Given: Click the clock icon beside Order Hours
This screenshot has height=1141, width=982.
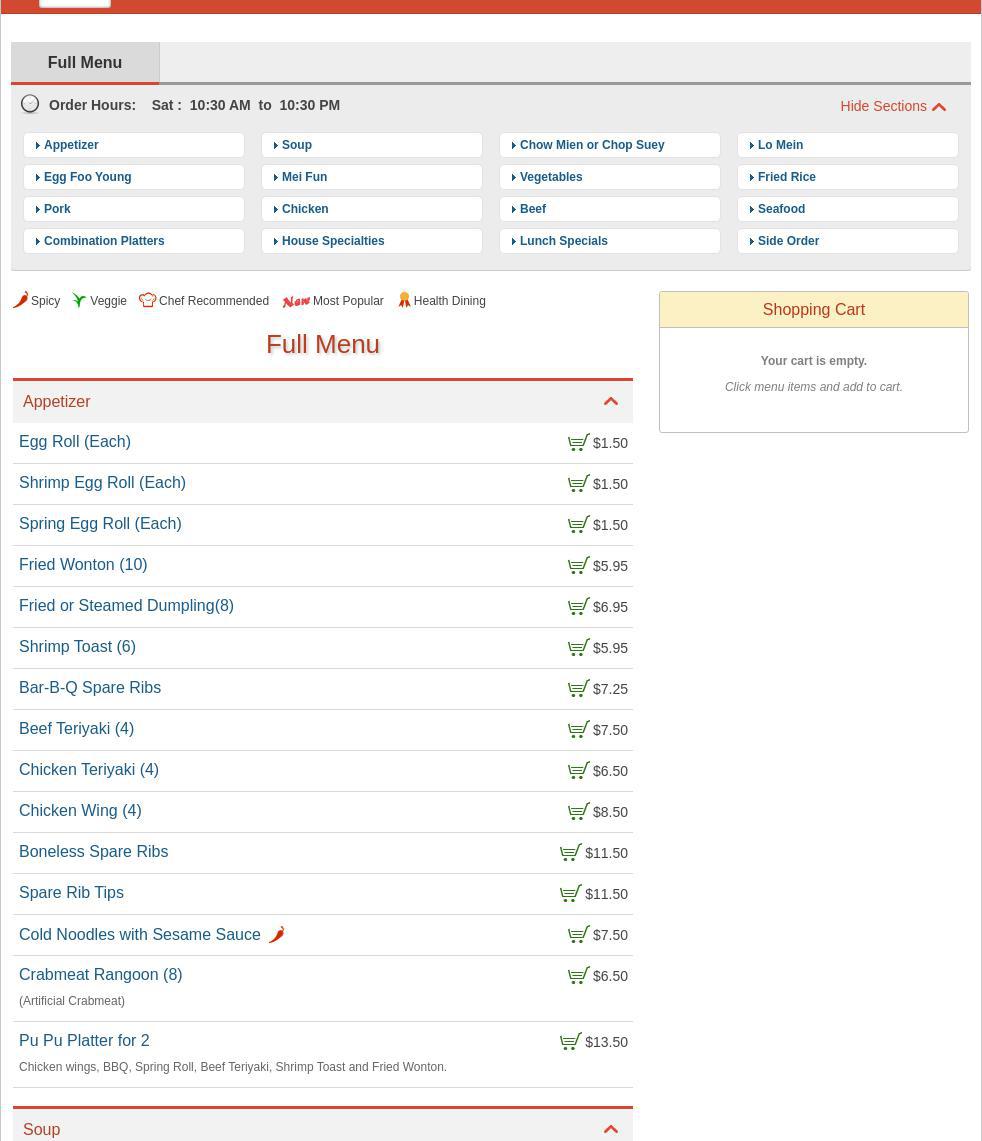Looking at the screenshot, I should (31, 104).
